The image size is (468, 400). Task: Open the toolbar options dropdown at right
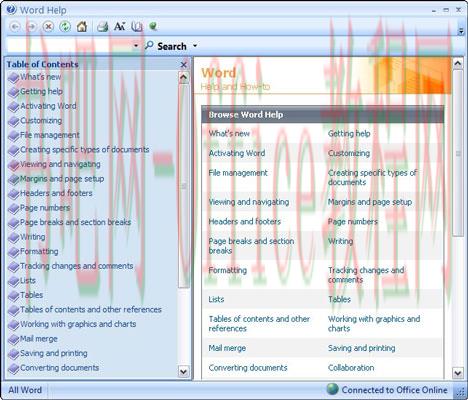[x=461, y=31]
